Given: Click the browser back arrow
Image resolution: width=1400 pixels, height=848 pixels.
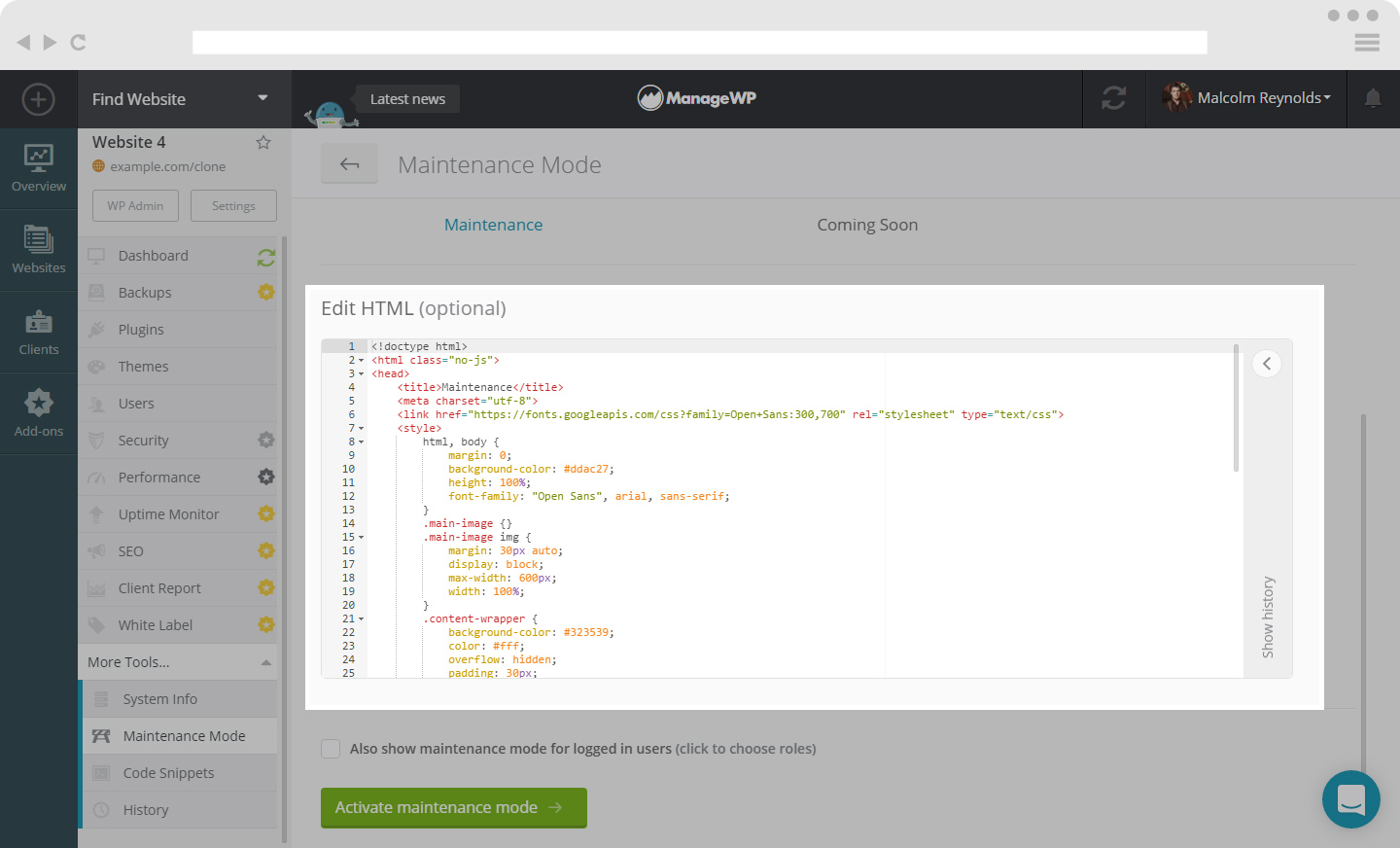Looking at the screenshot, I should (23, 42).
